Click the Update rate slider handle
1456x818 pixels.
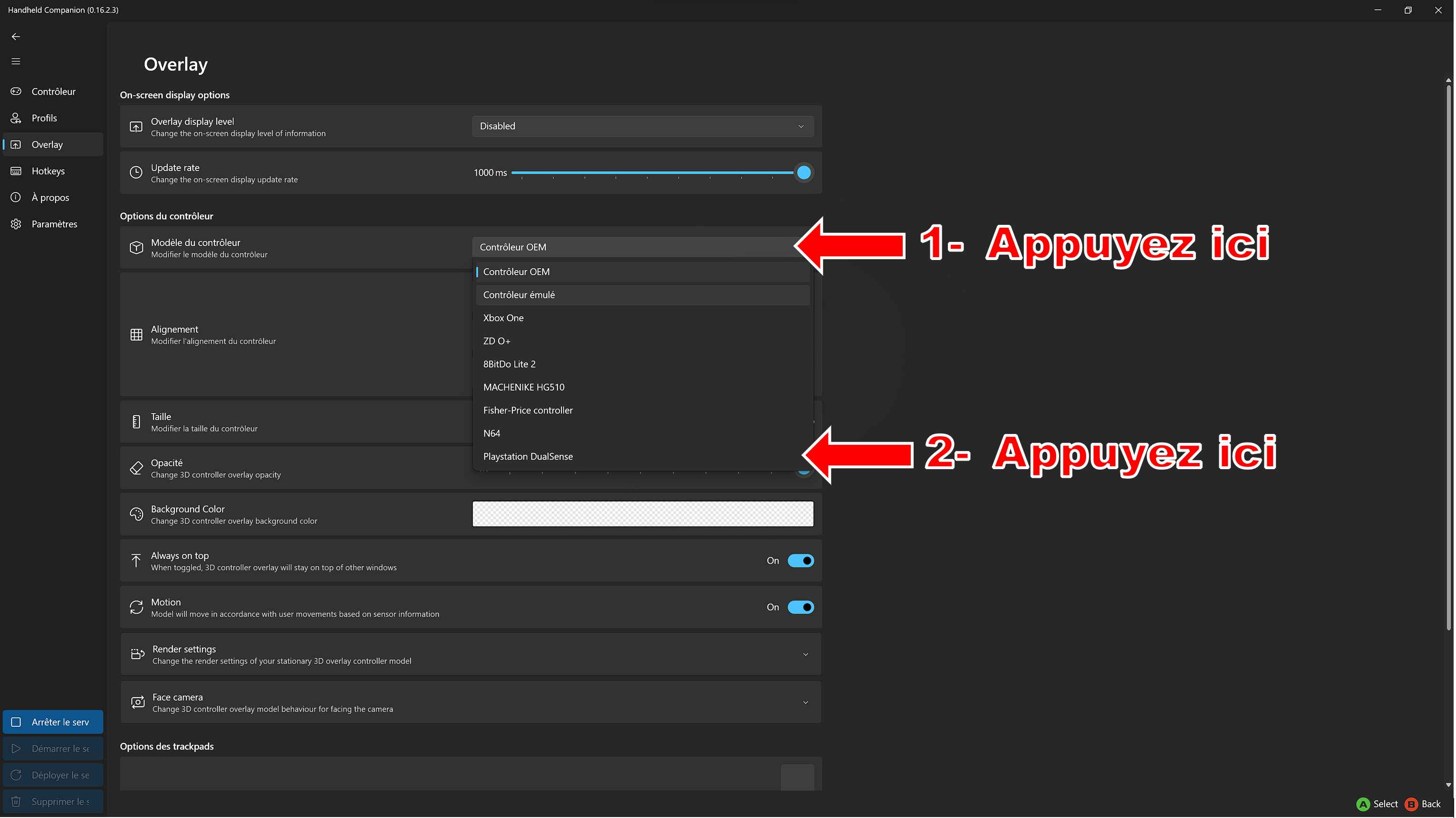(x=804, y=173)
